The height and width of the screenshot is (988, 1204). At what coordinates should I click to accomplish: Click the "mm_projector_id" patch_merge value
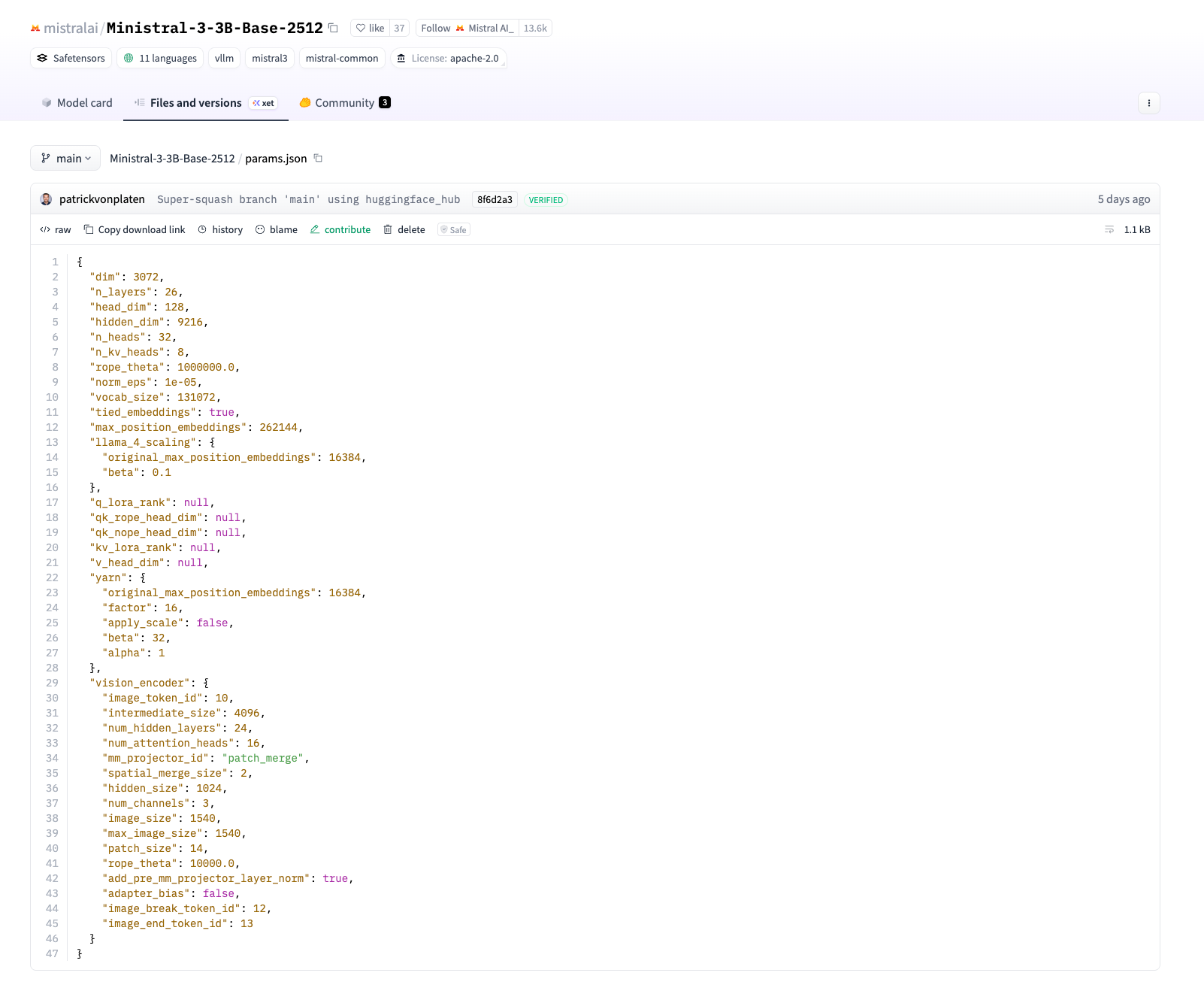pyautogui.click(x=263, y=758)
